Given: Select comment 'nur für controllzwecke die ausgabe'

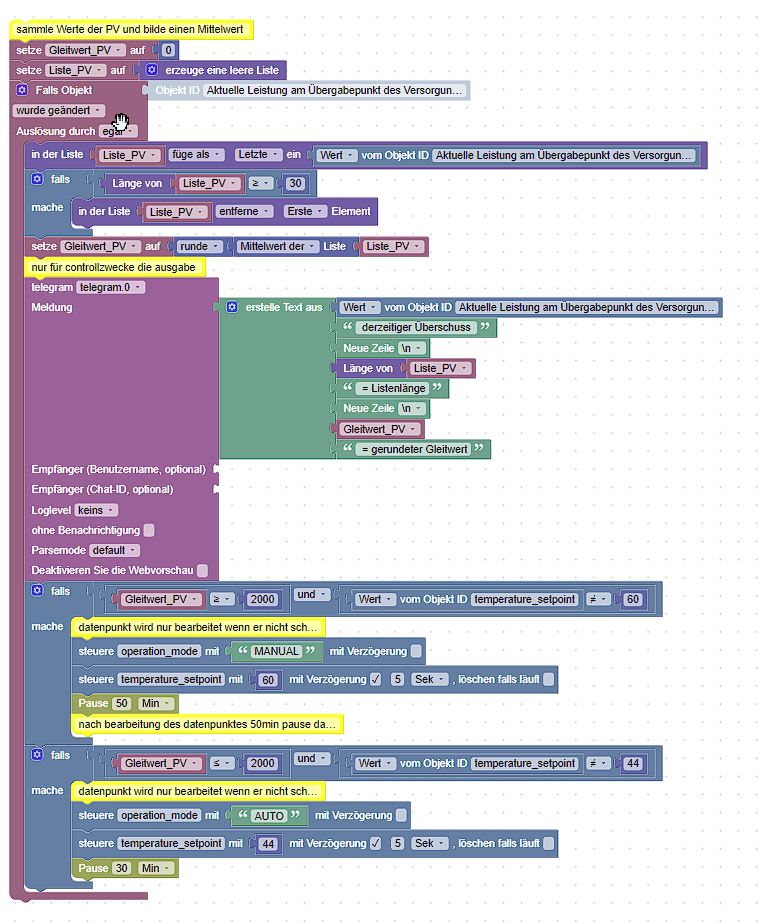Looking at the screenshot, I should 115,268.
